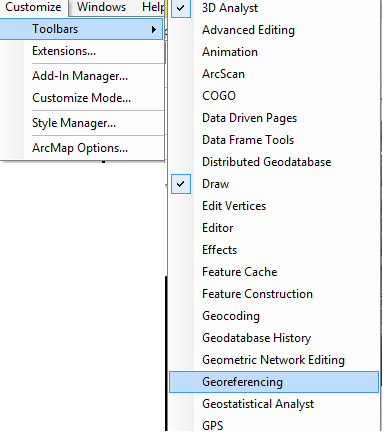Viewport: 390px width, 434px height.
Task: Enable the Editor toolbar
Action: [274, 228]
